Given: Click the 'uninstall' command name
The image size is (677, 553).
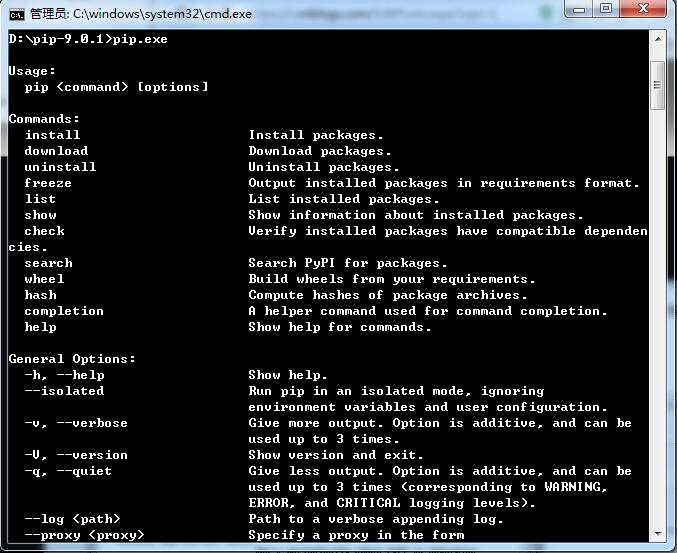Looking at the screenshot, I should coord(60,167).
